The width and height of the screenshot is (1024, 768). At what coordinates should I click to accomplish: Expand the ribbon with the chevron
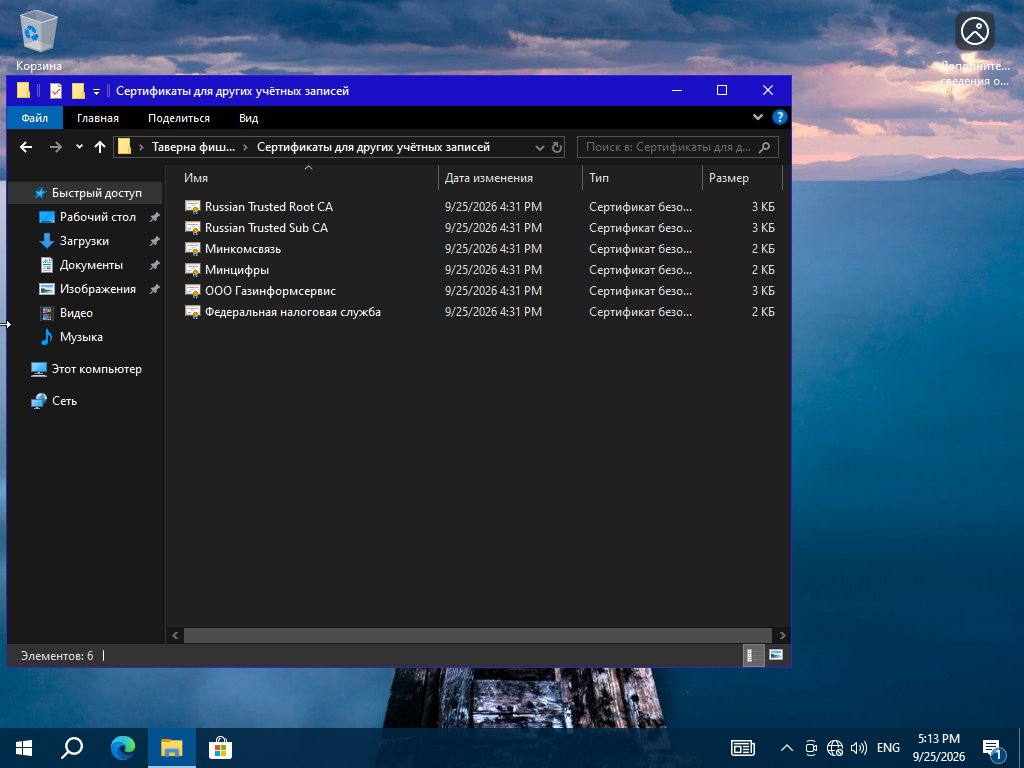pyautogui.click(x=758, y=118)
